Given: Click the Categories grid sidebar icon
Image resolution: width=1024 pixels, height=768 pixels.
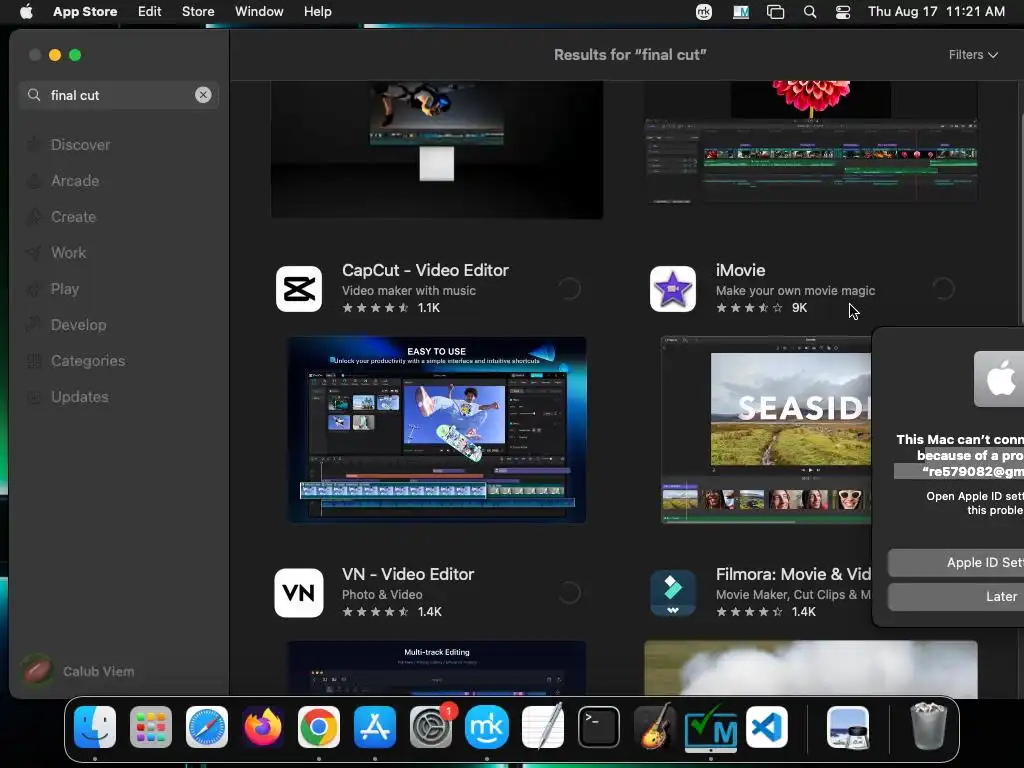Looking at the screenshot, I should [x=34, y=360].
